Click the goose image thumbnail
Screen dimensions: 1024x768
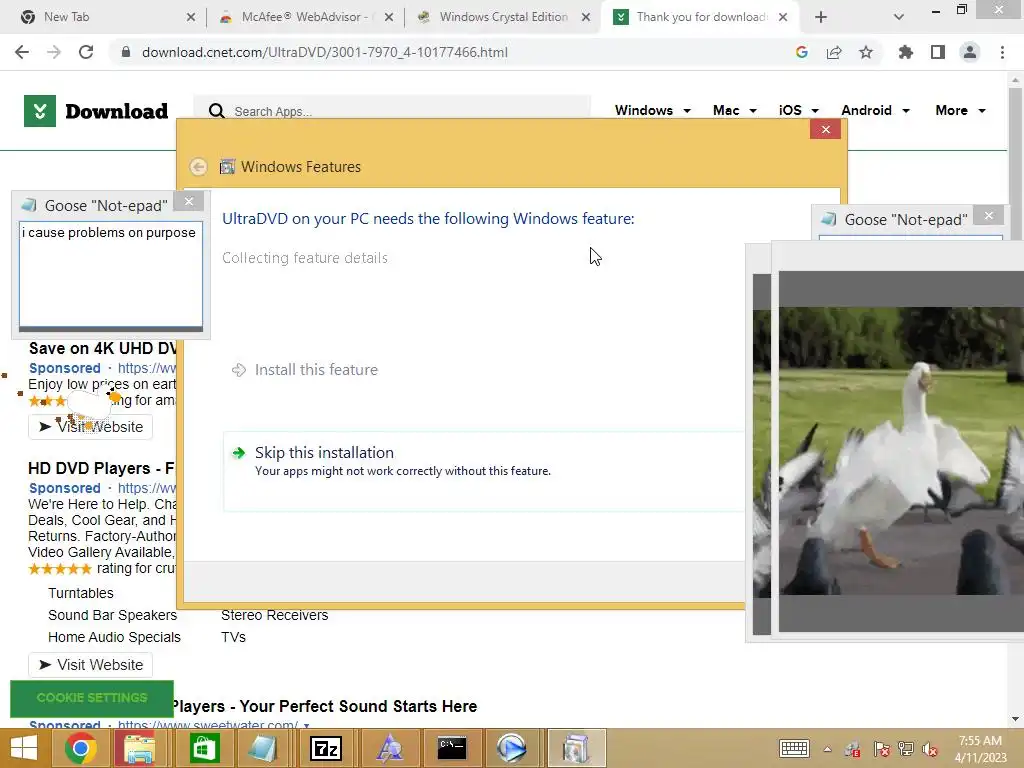(x=901, y=451)
